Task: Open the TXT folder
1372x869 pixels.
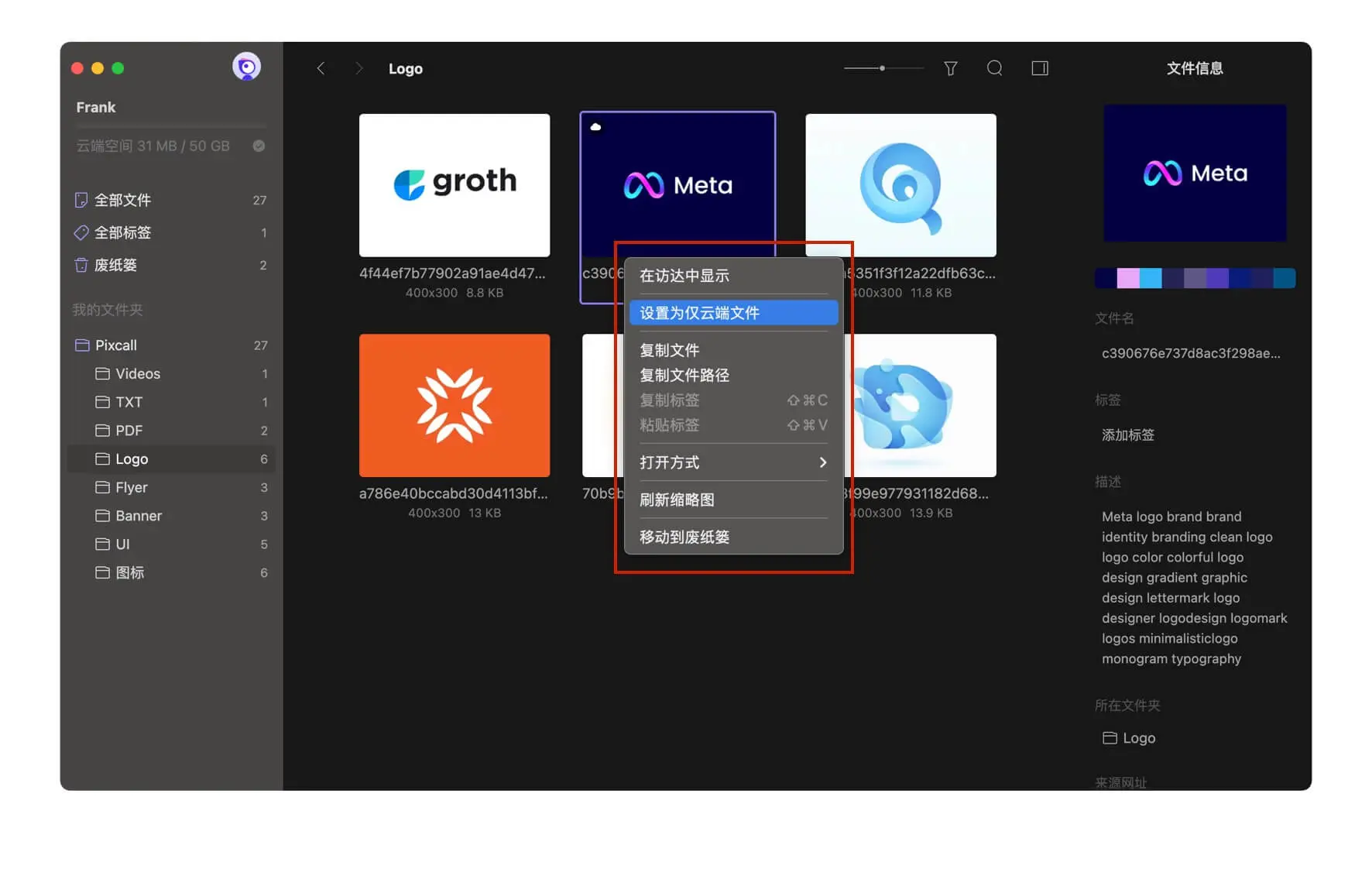Action: click(170, 402)
